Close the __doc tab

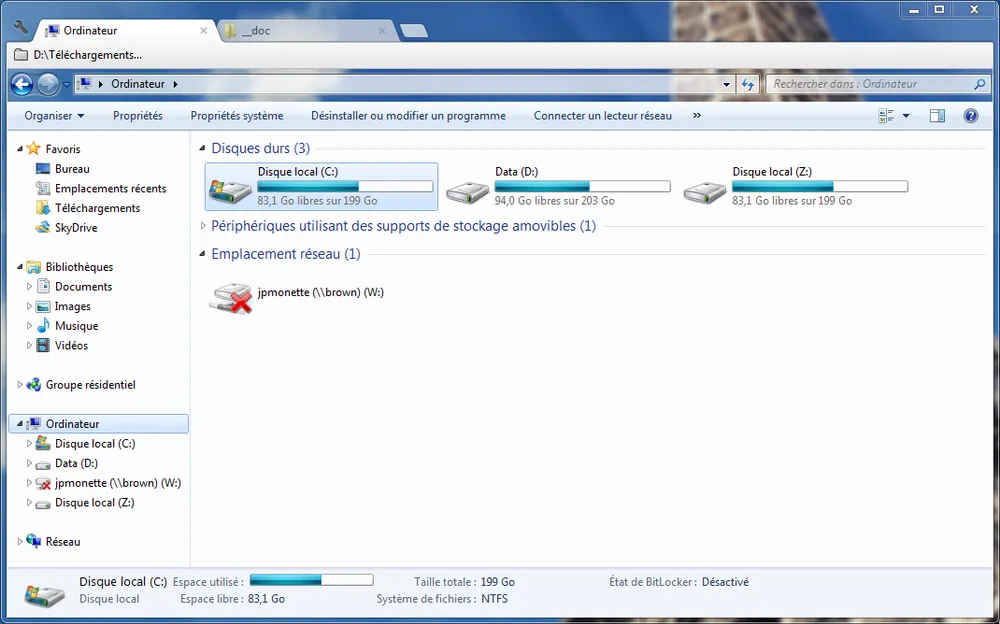click(x=382, y=30)
